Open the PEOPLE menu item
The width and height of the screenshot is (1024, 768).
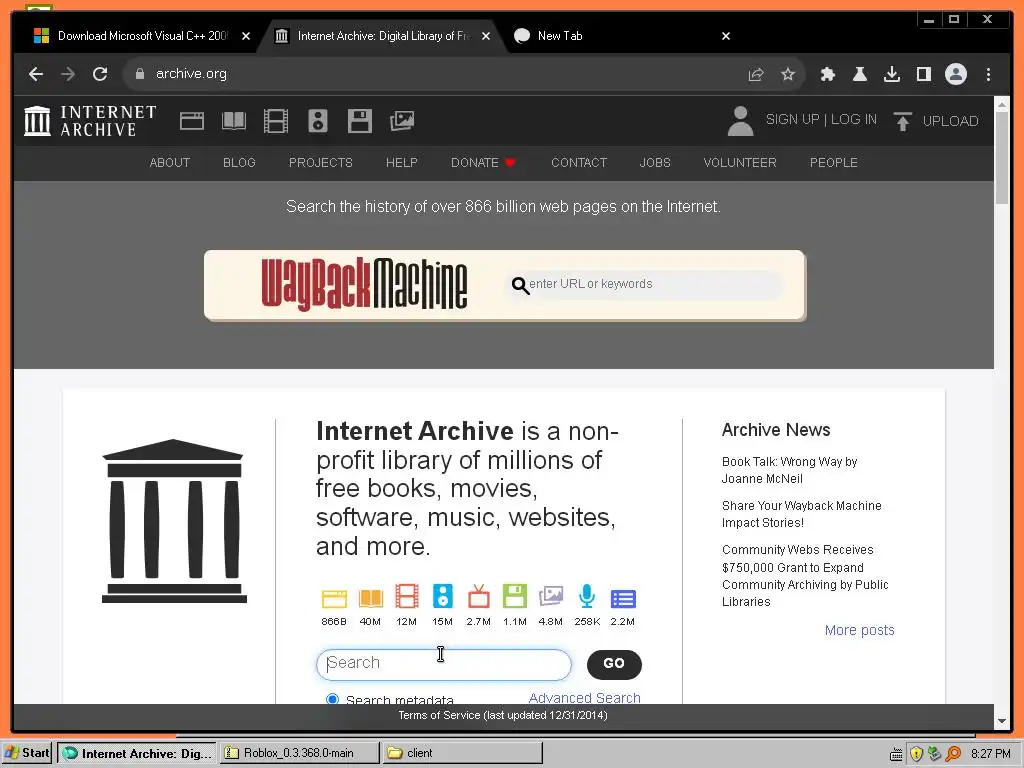pyautogui.click(x=833, y=163)
